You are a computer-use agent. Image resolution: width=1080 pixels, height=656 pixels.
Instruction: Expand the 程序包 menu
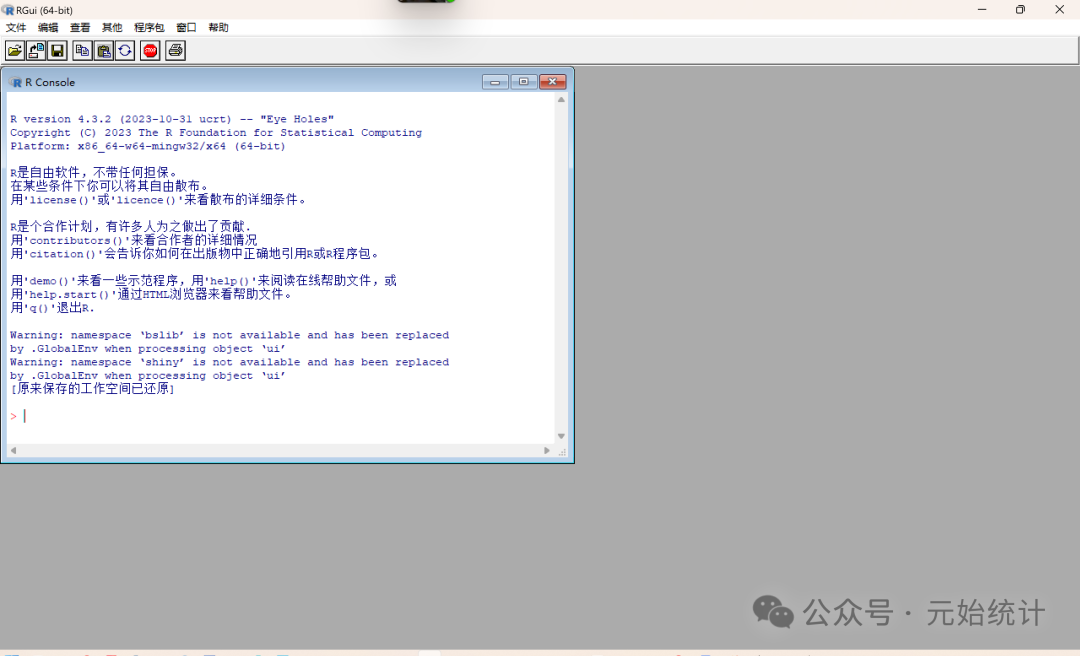pos(149,28)
